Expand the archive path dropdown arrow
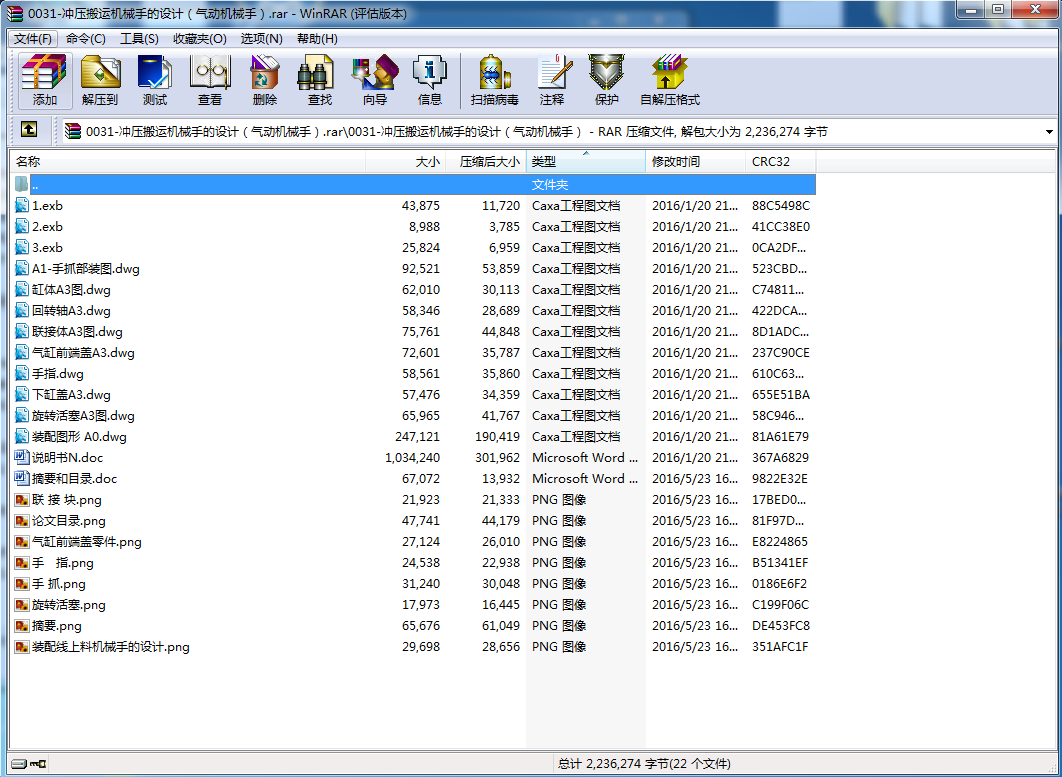The height and width of the screenshot is (777, 1062). [x=1049, y=132]
